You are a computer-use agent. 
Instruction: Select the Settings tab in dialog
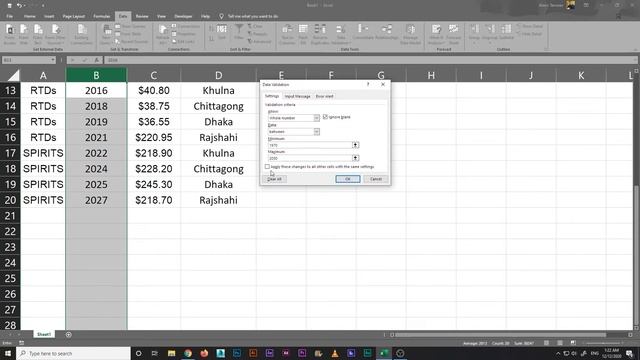tap(272, 96)
